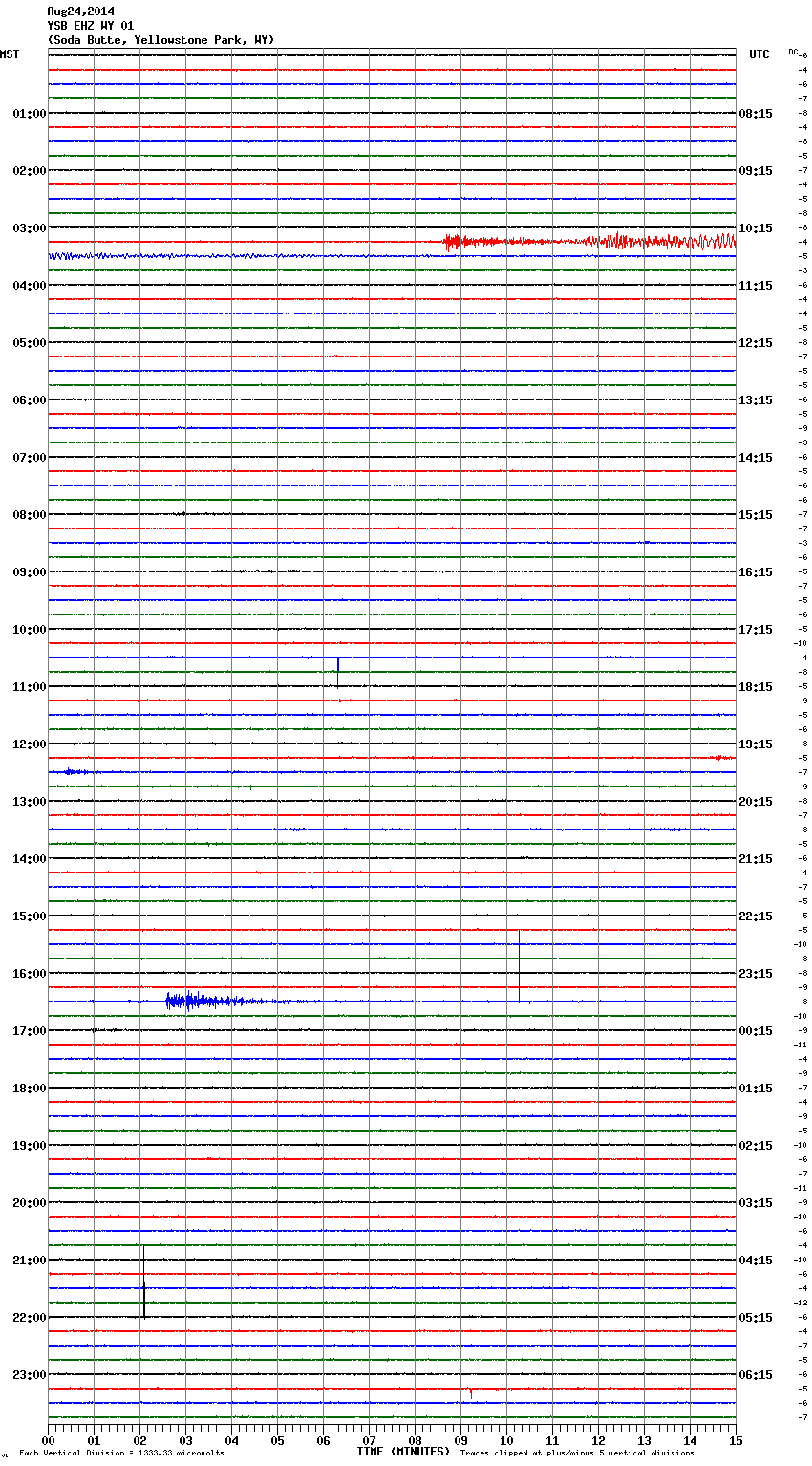Click the 08:15 UTC time label
The width and height of the screenshot is (812, 1466).
point(756,113)
